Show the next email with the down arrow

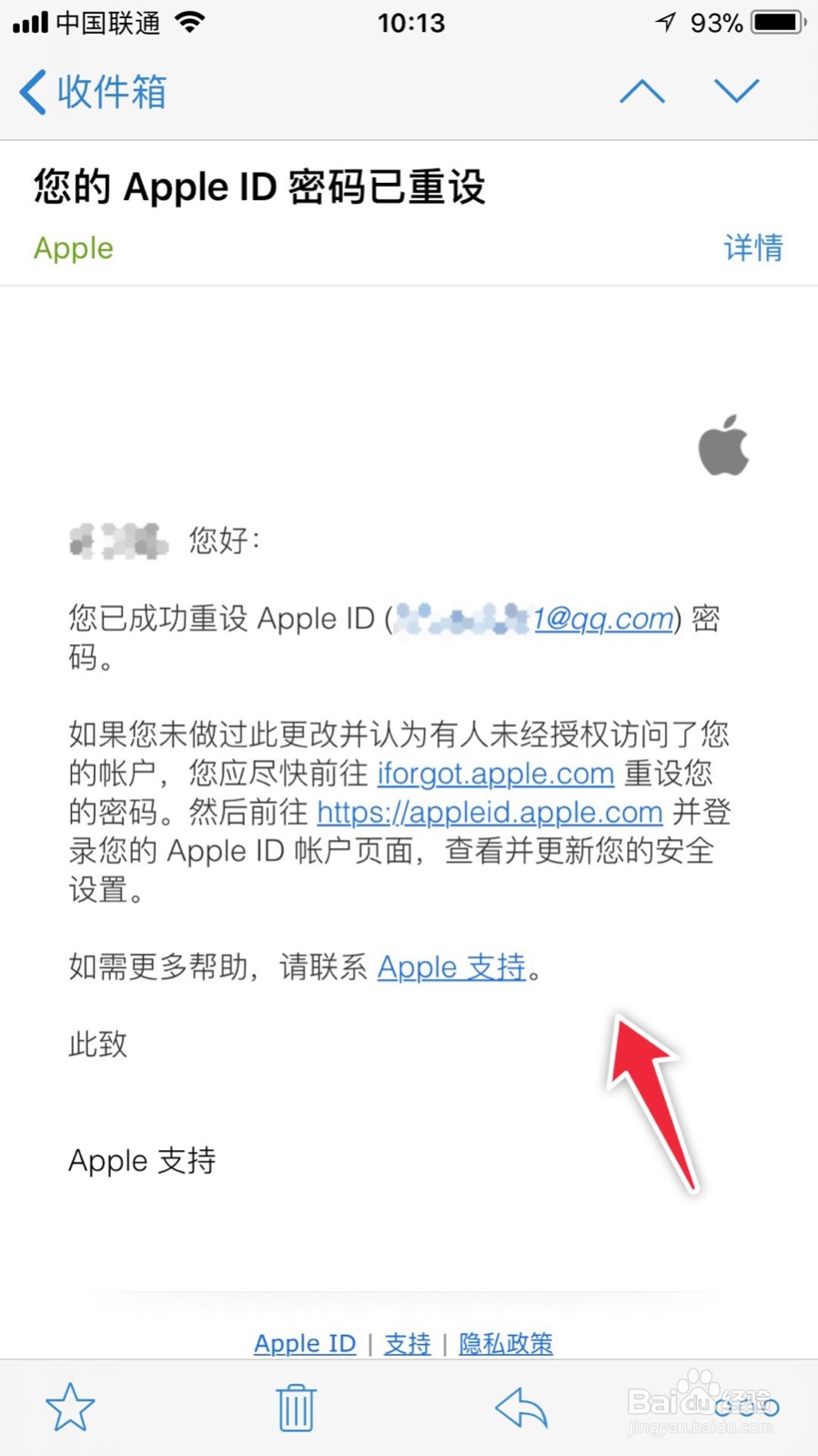tap(736, 91)
